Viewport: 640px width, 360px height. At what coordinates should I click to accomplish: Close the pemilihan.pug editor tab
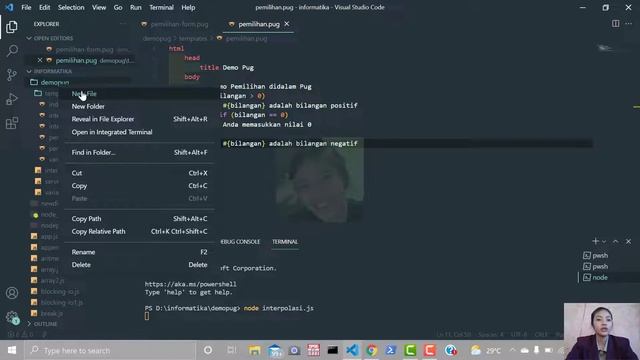[x=287, y=24]
